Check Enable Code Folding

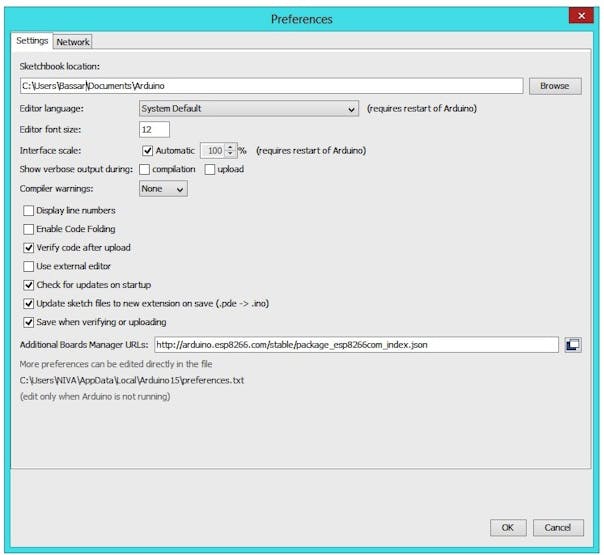click(x=29, y=229)
